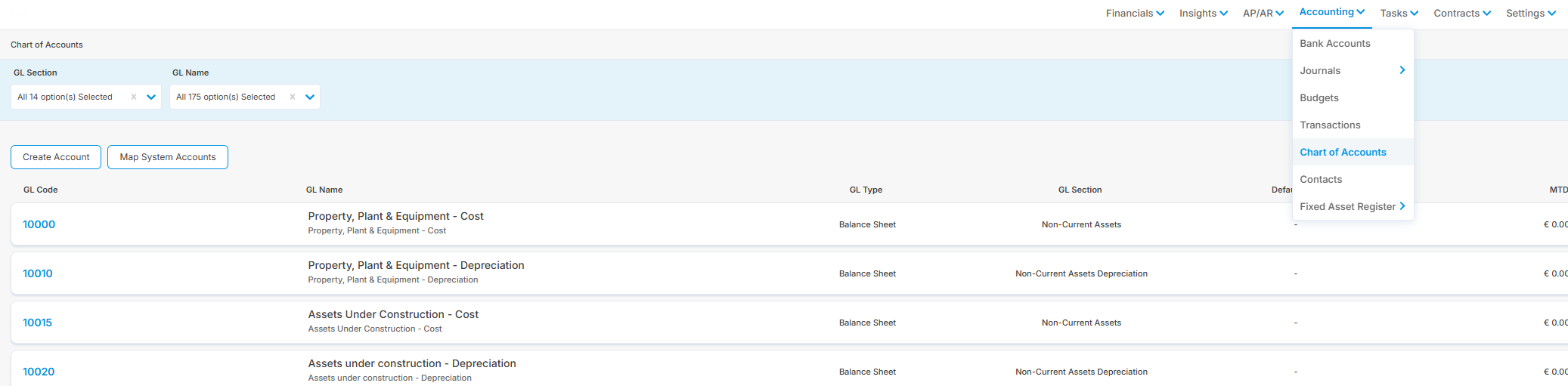
Task: Open the Tasks menu
Action: [x=1399, y=14]
